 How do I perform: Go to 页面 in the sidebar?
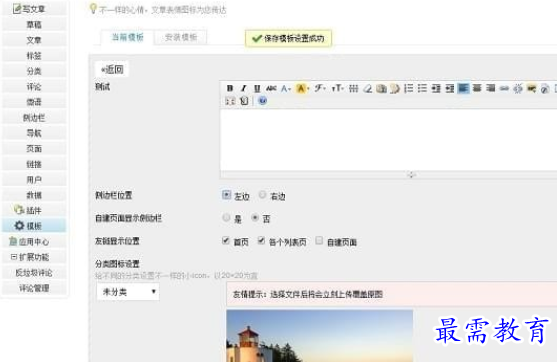tap(34, 148)
